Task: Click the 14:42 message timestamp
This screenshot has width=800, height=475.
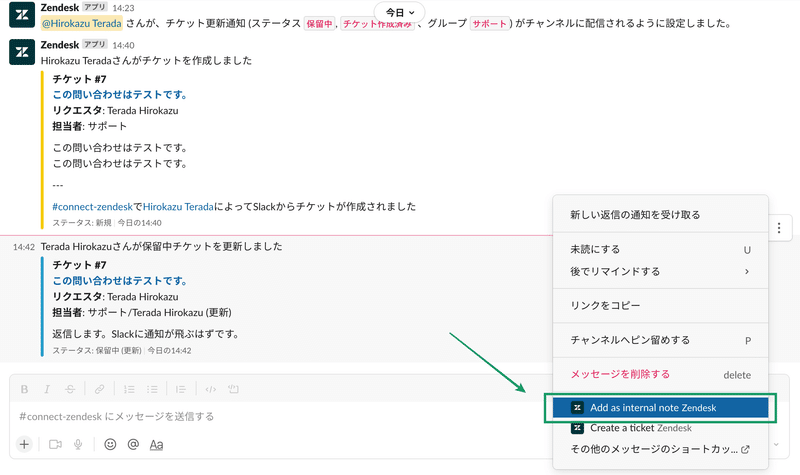Action: [23, 247]
